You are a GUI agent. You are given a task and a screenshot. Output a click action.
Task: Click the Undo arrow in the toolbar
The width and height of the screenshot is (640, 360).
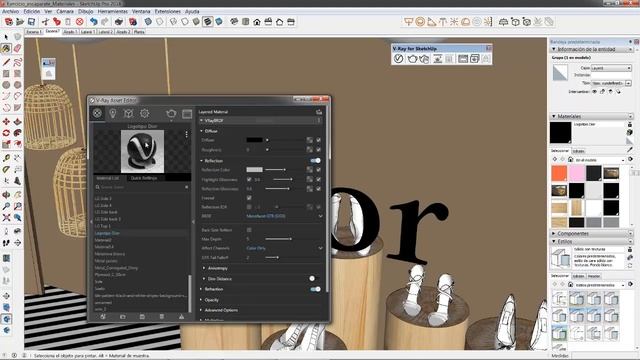tap(94, 22)
